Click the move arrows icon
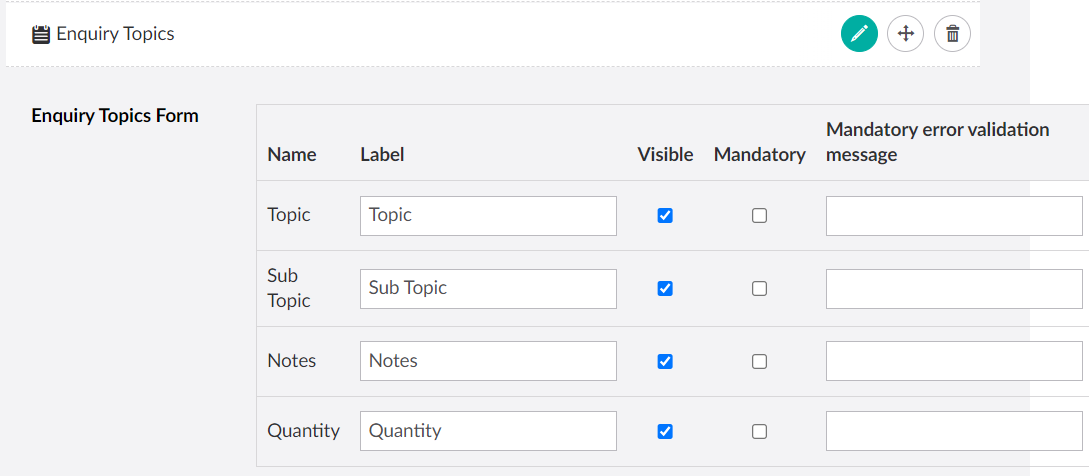This screenshot has height=476, width=1089. [905, 34]
